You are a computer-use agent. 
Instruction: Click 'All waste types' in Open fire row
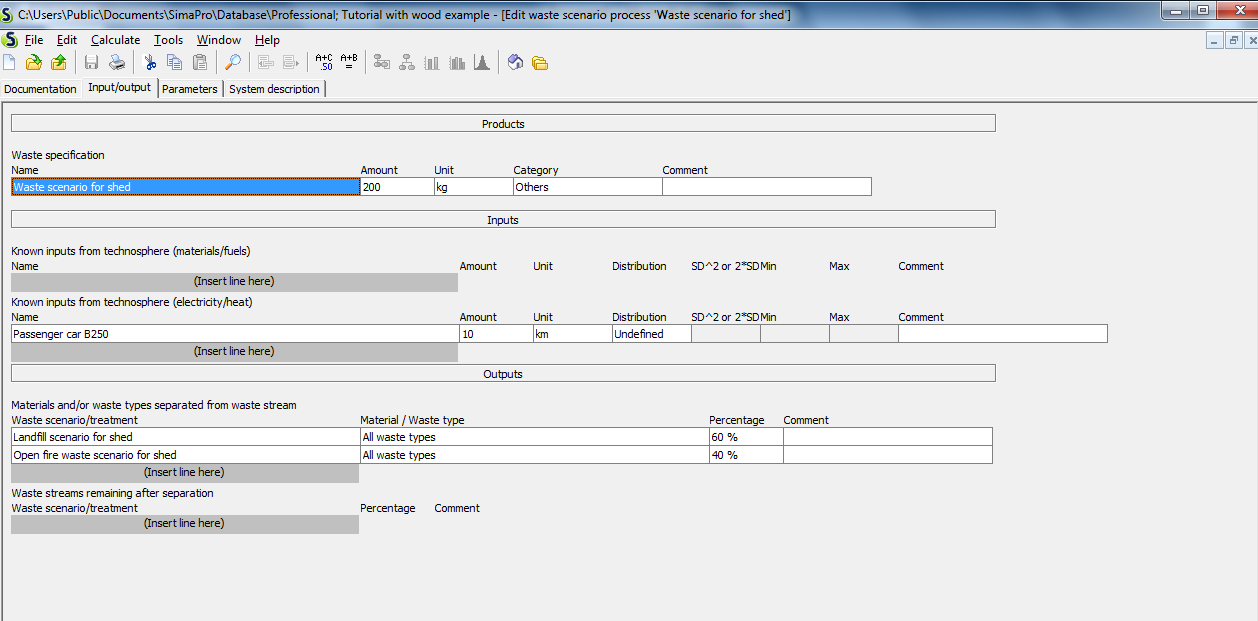tap(534, 455)
